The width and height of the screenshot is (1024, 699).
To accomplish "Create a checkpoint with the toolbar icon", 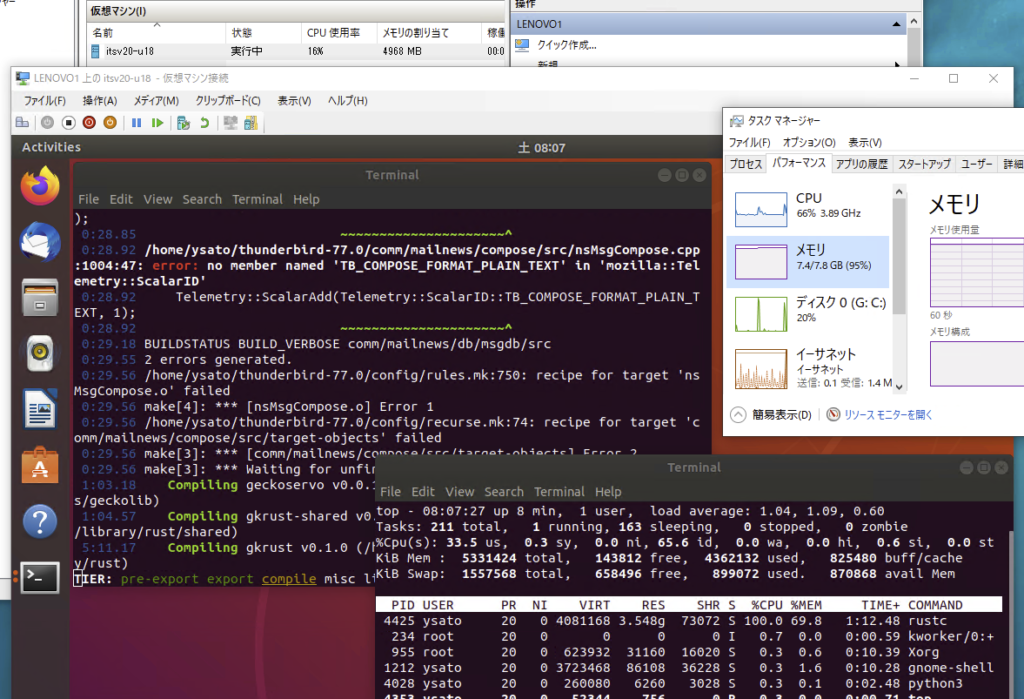I will [183, 123].
